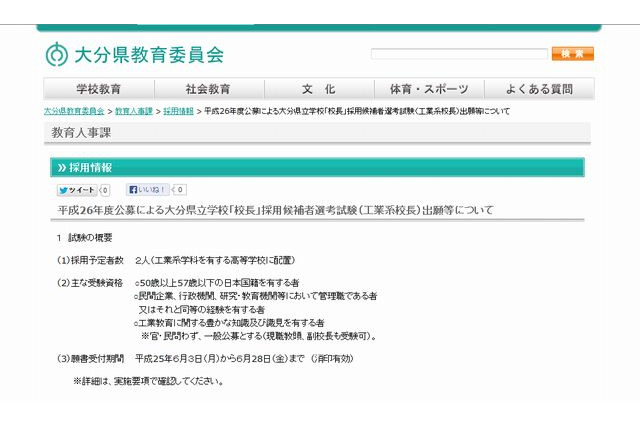
Task: Follow the 採用情報 breadcrumb link
Action: [x=178, y=111]
